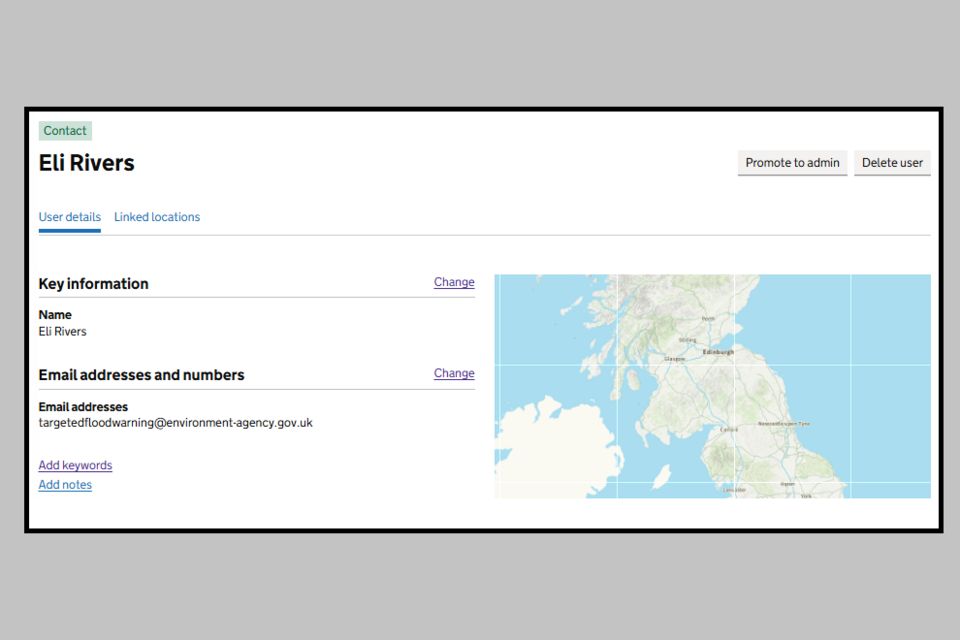Click Edinburgh label on the map
This screenshot has width=960, height=640.
click(x=718, y=352)
